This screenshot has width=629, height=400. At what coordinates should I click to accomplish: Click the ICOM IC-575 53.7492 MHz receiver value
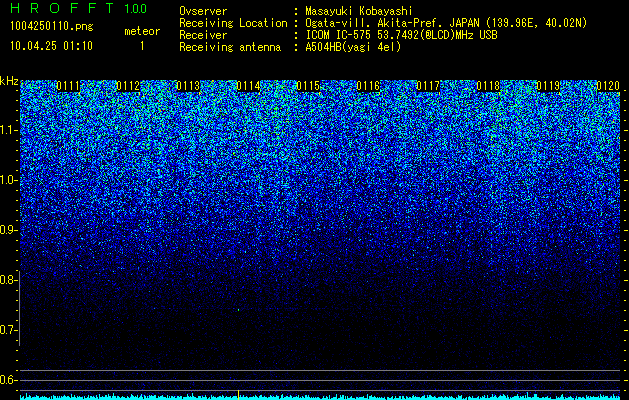coord(401,35)
